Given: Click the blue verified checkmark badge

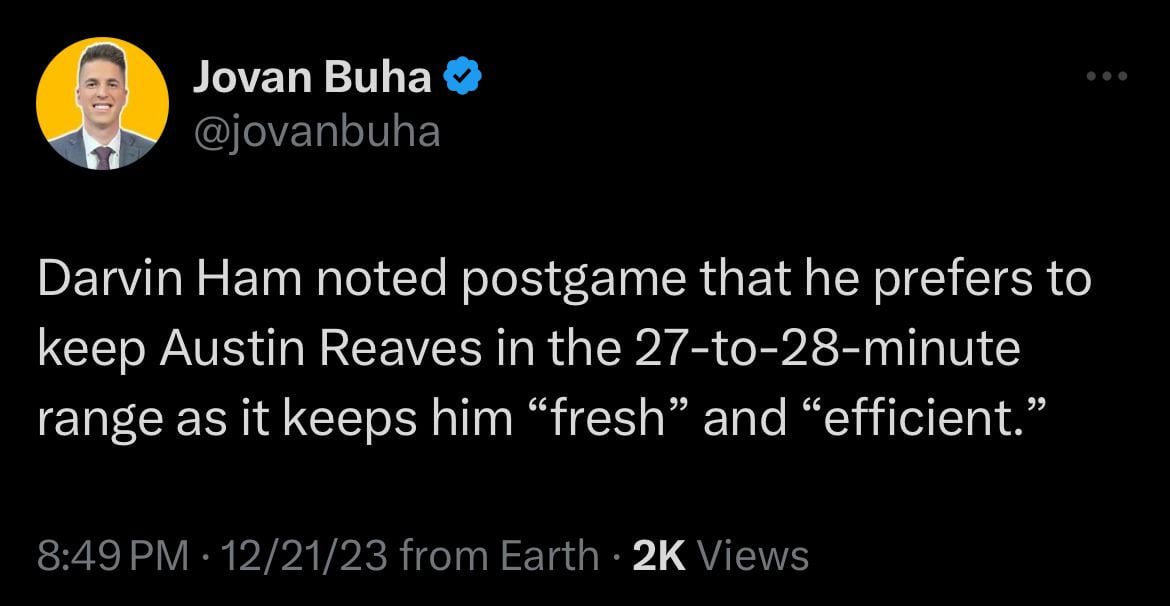Looking at the screenshot, I should click(x=463, y=77).
